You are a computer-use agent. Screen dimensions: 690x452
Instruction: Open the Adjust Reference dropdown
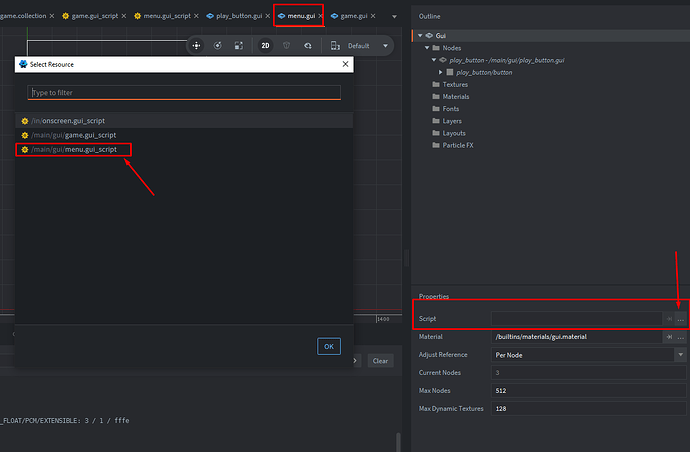[x=680, y=355]
